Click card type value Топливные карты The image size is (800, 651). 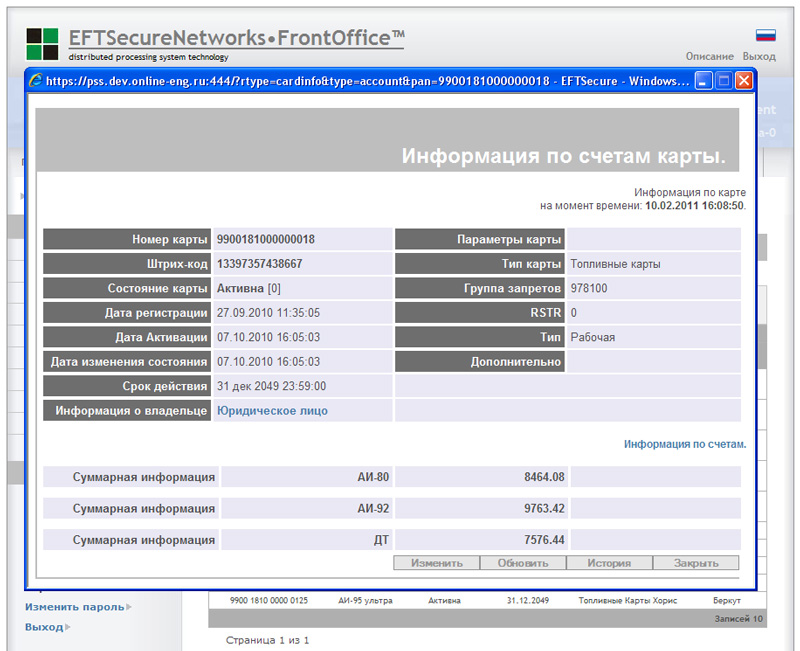click(x=615, y=264)
